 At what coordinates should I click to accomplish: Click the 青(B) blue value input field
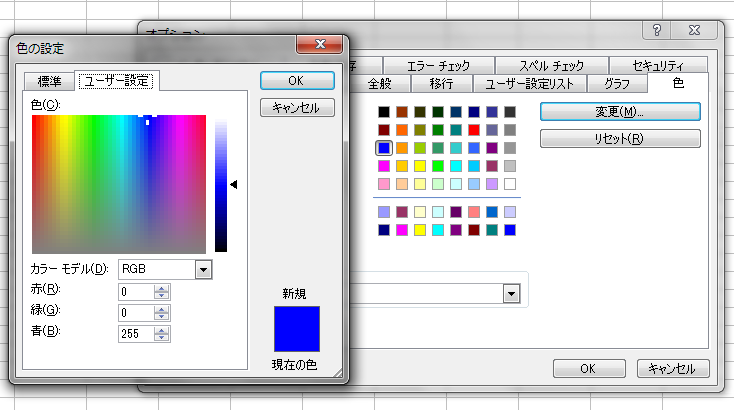pos(134,334)
